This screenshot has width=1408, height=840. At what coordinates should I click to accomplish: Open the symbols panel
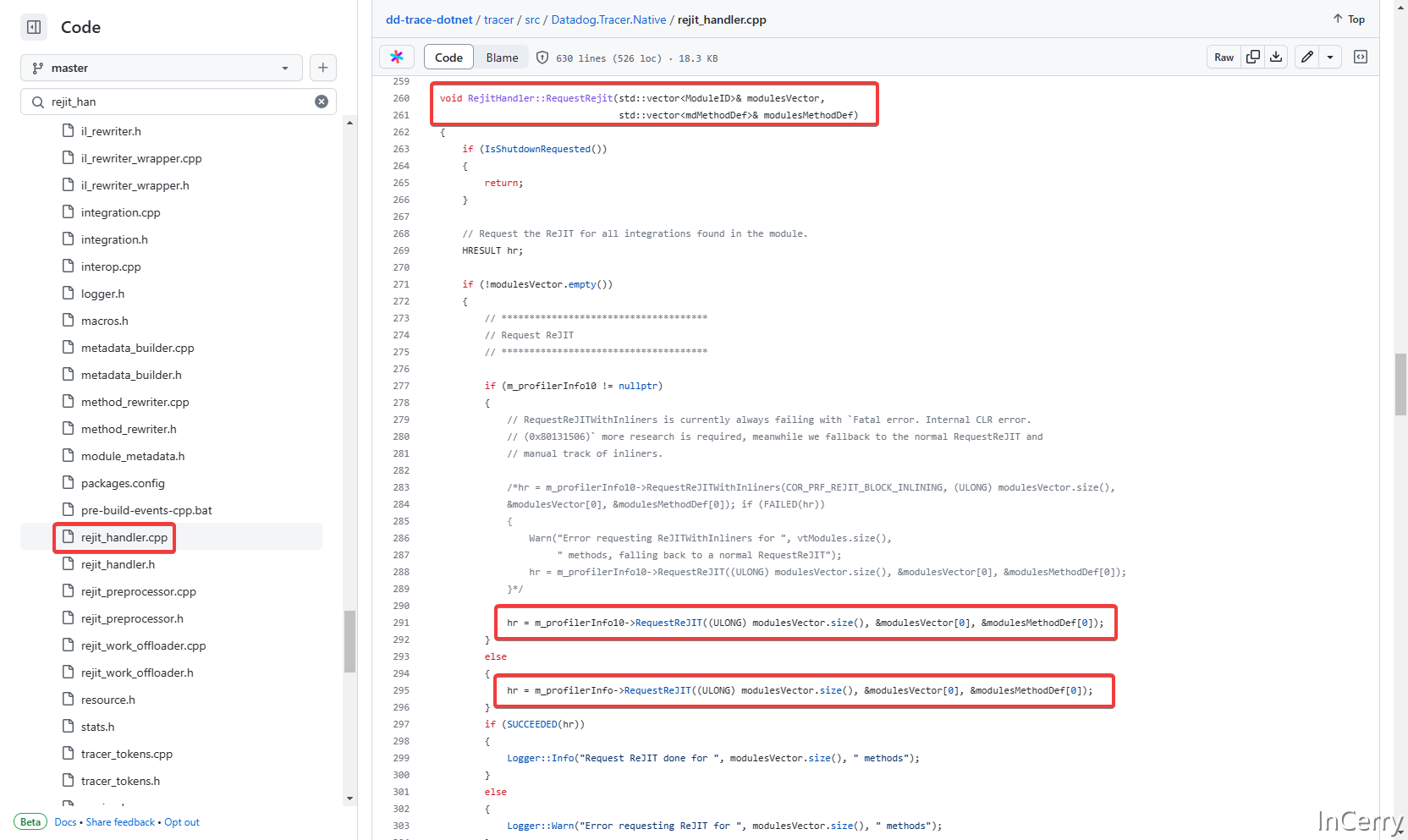[1361, 57]
